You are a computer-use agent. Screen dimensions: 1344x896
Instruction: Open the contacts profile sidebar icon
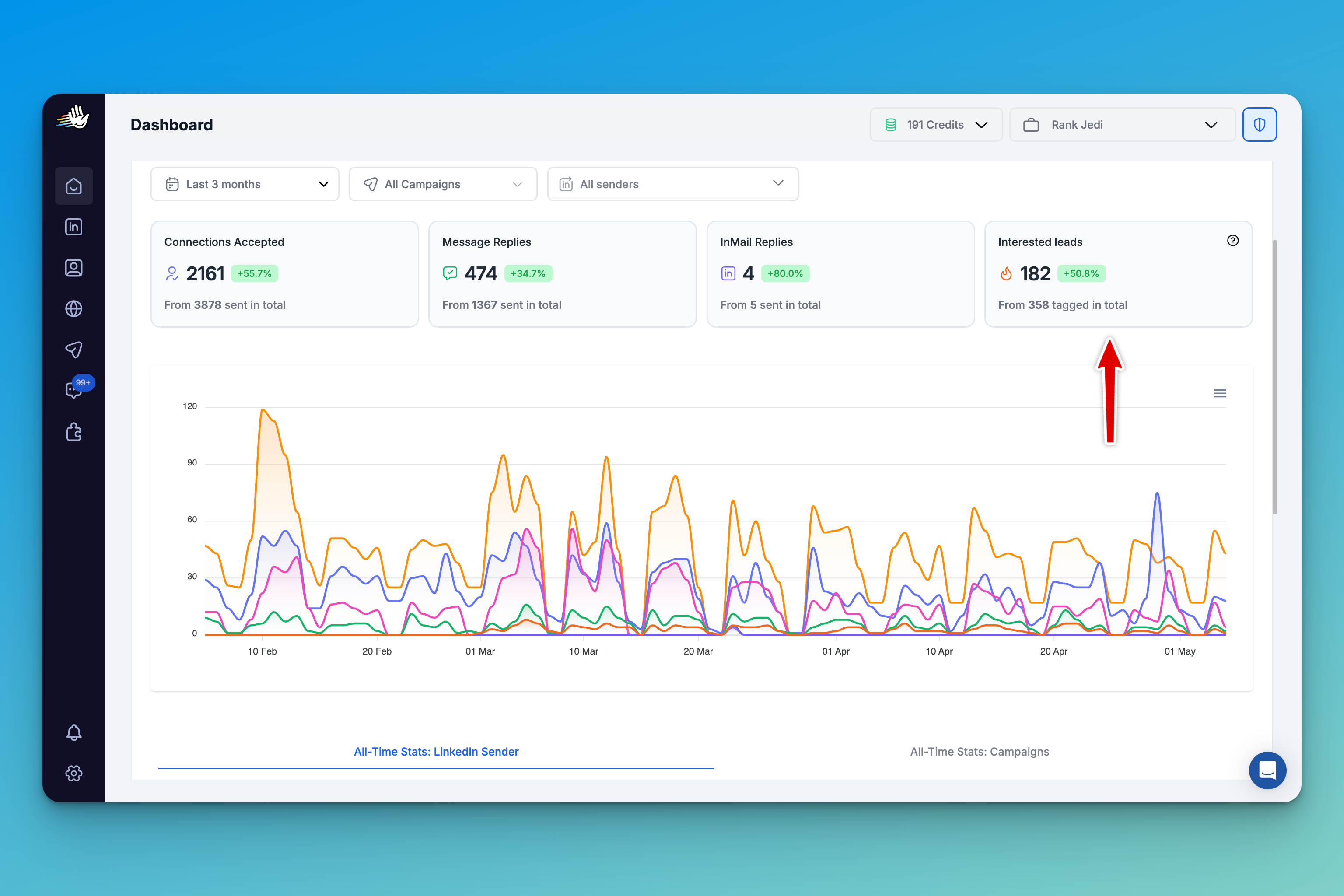coord(73,268)
